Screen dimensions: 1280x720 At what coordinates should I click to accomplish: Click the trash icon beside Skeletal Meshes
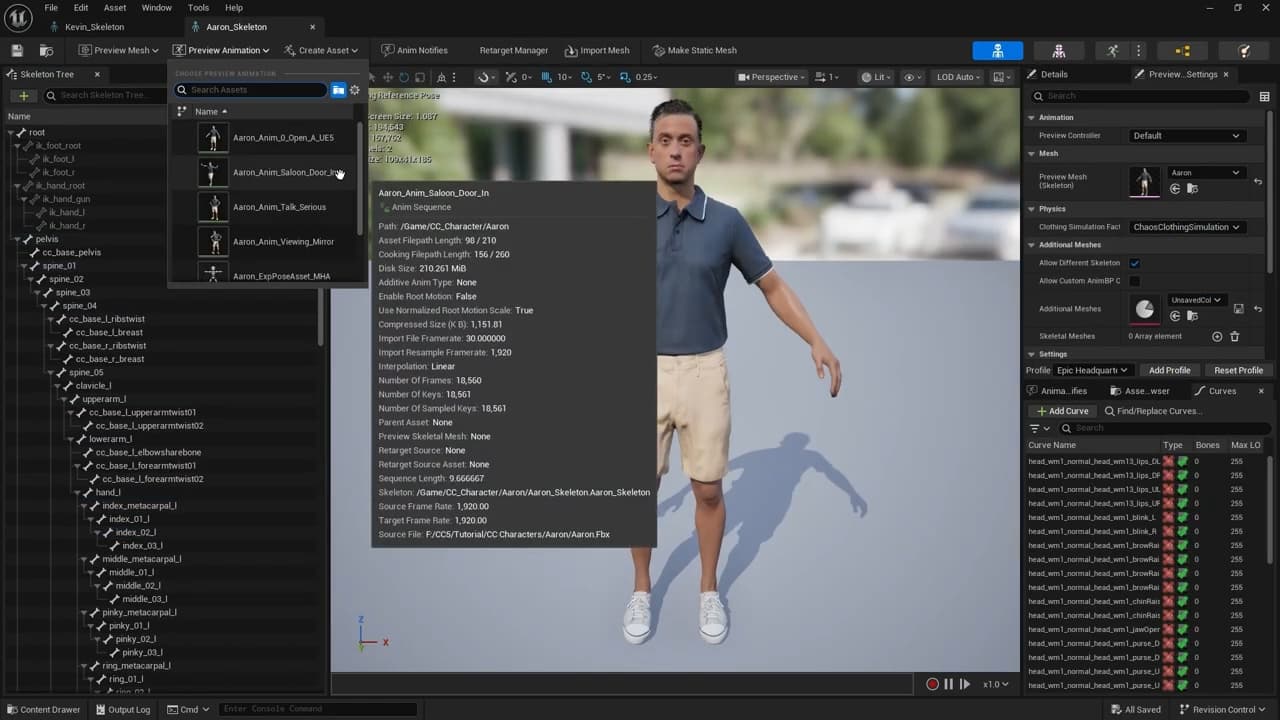[x=1234, y=336]
